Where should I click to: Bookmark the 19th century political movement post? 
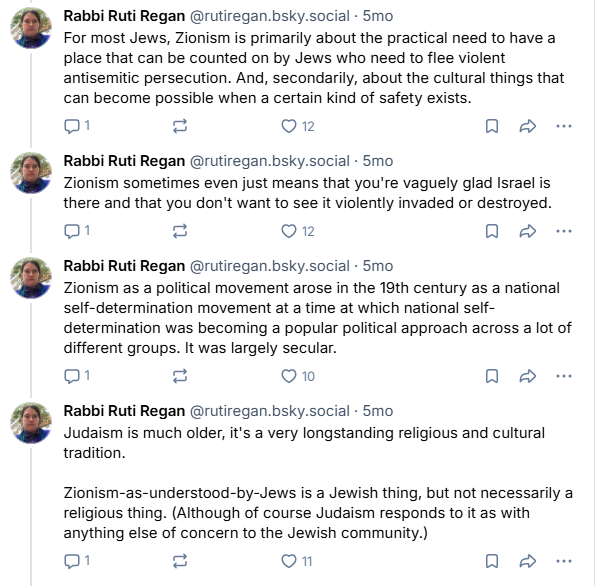pyautogui.click(x=492, y=376)
